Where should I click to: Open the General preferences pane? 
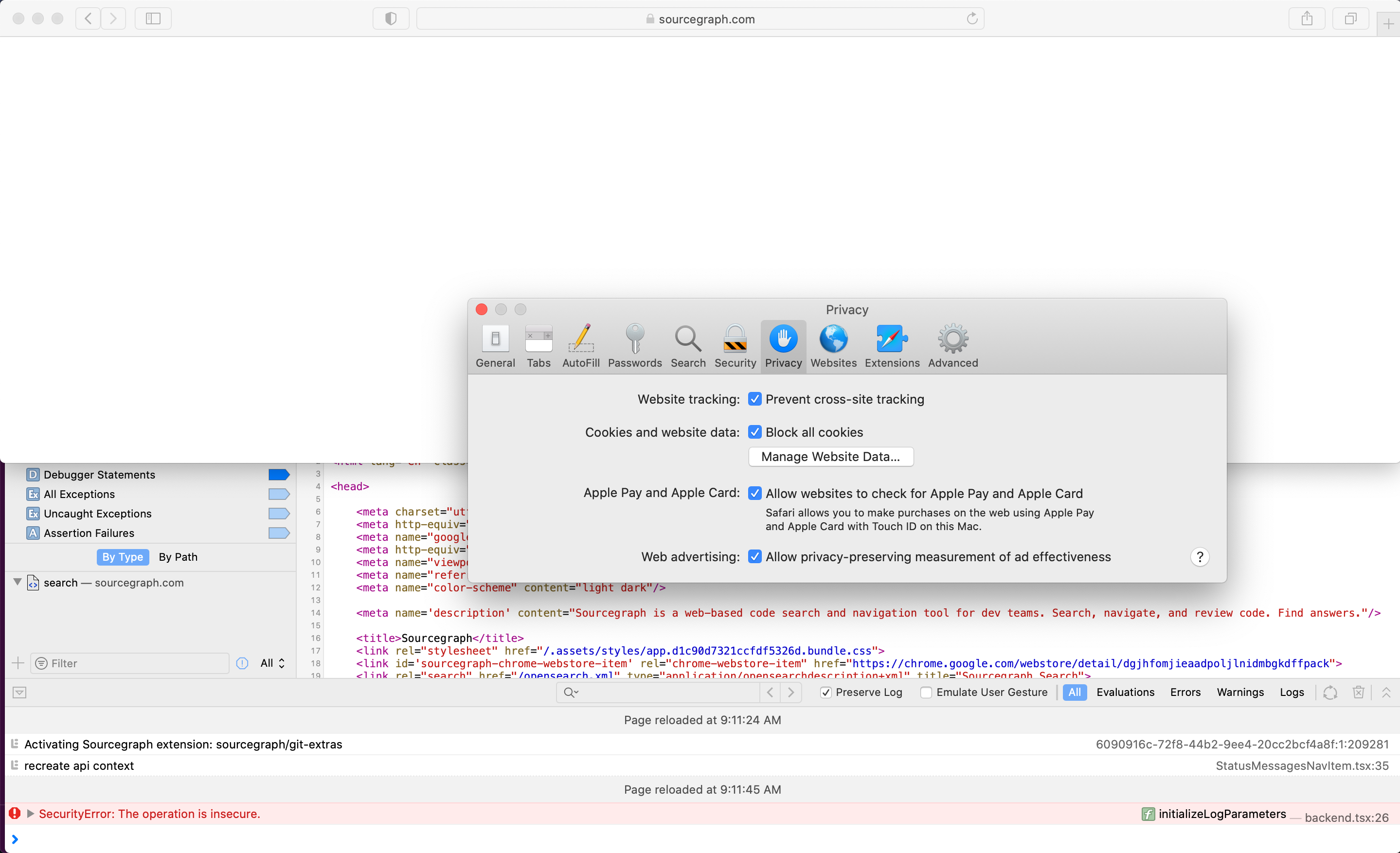495,346
